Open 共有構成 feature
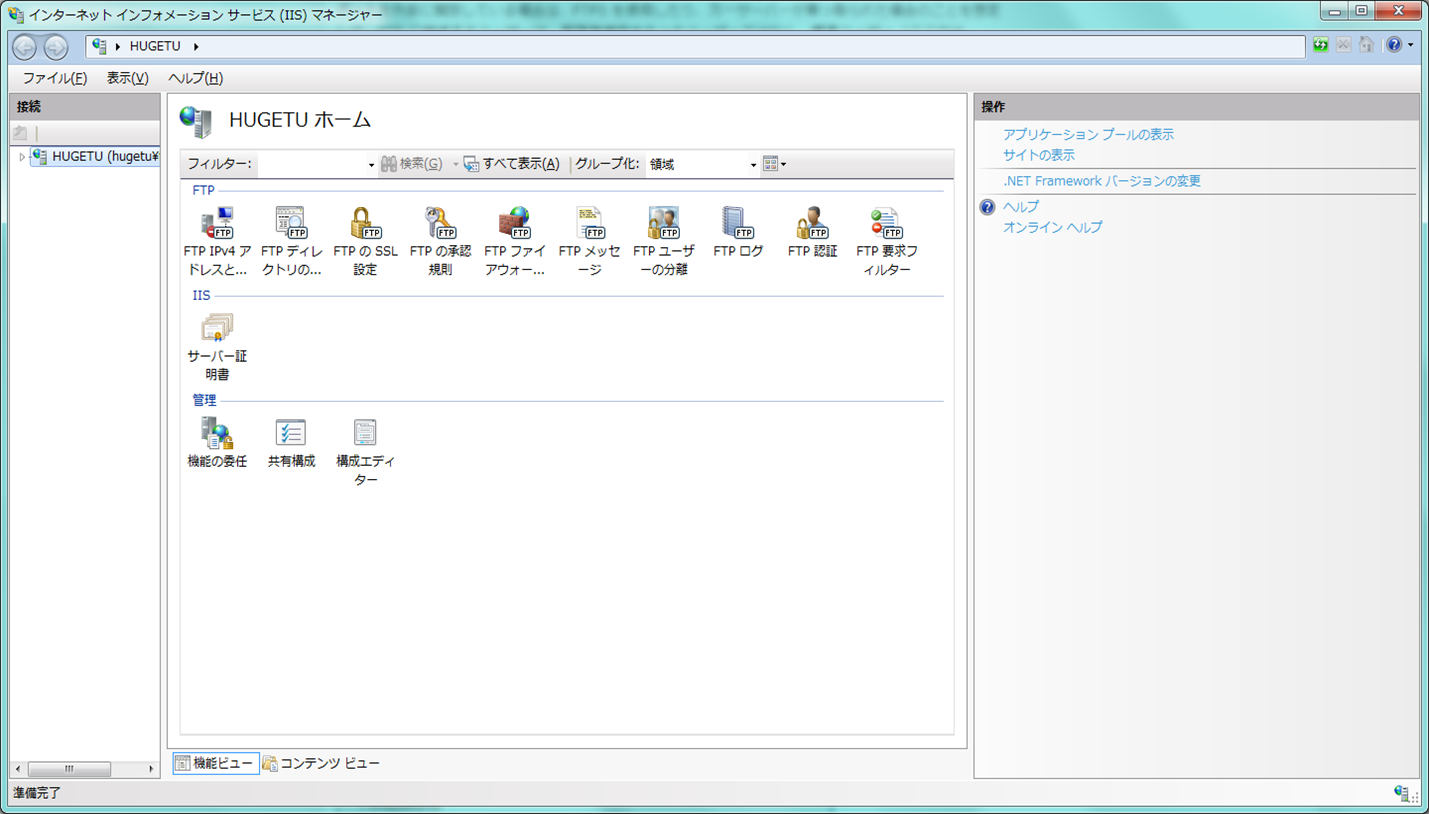The image size is (1429, 814). pyautogui.click(x=291, y=442)
